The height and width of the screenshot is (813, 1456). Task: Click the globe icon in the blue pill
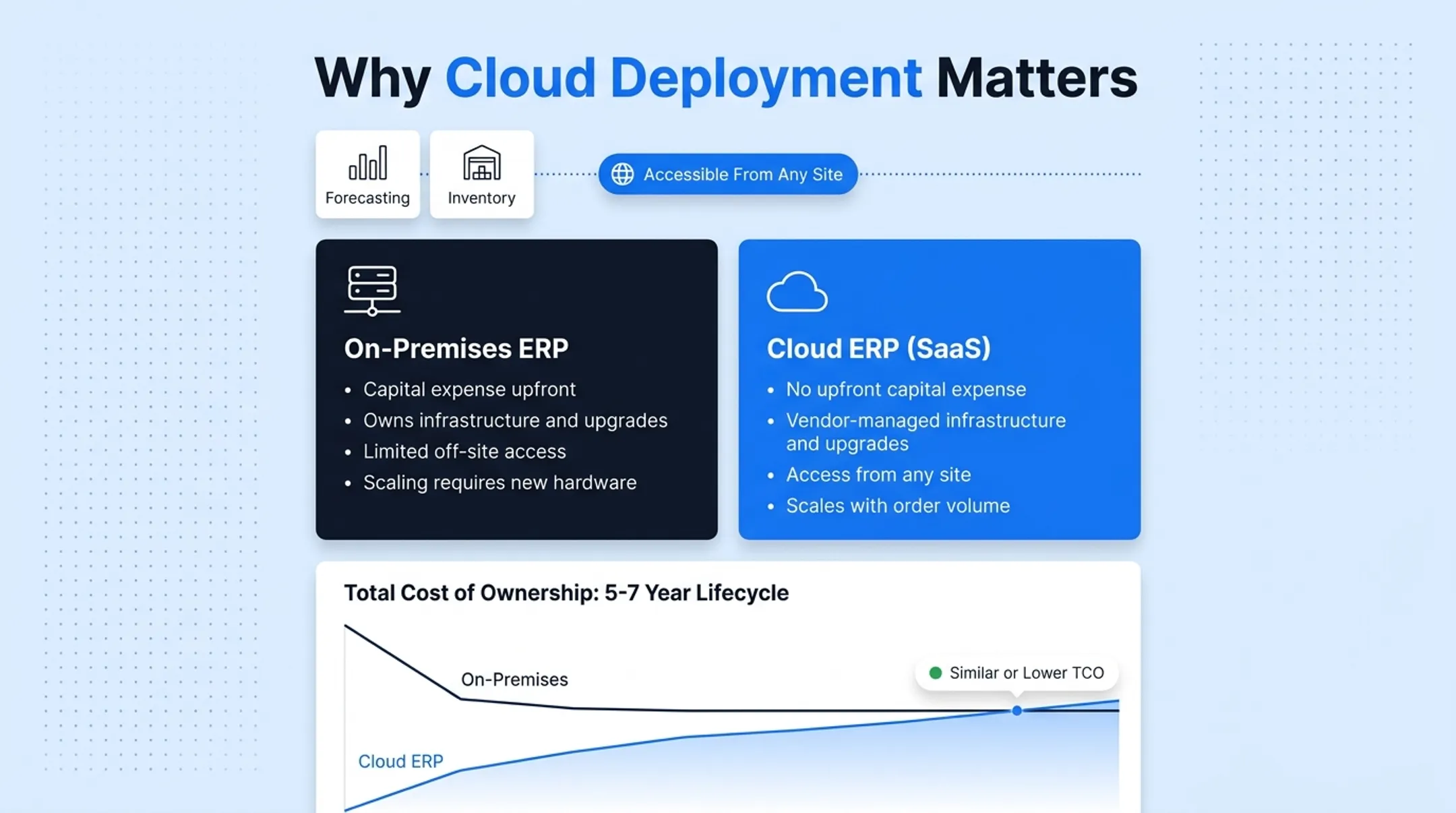pyautogui.click(x=622, y=174)
